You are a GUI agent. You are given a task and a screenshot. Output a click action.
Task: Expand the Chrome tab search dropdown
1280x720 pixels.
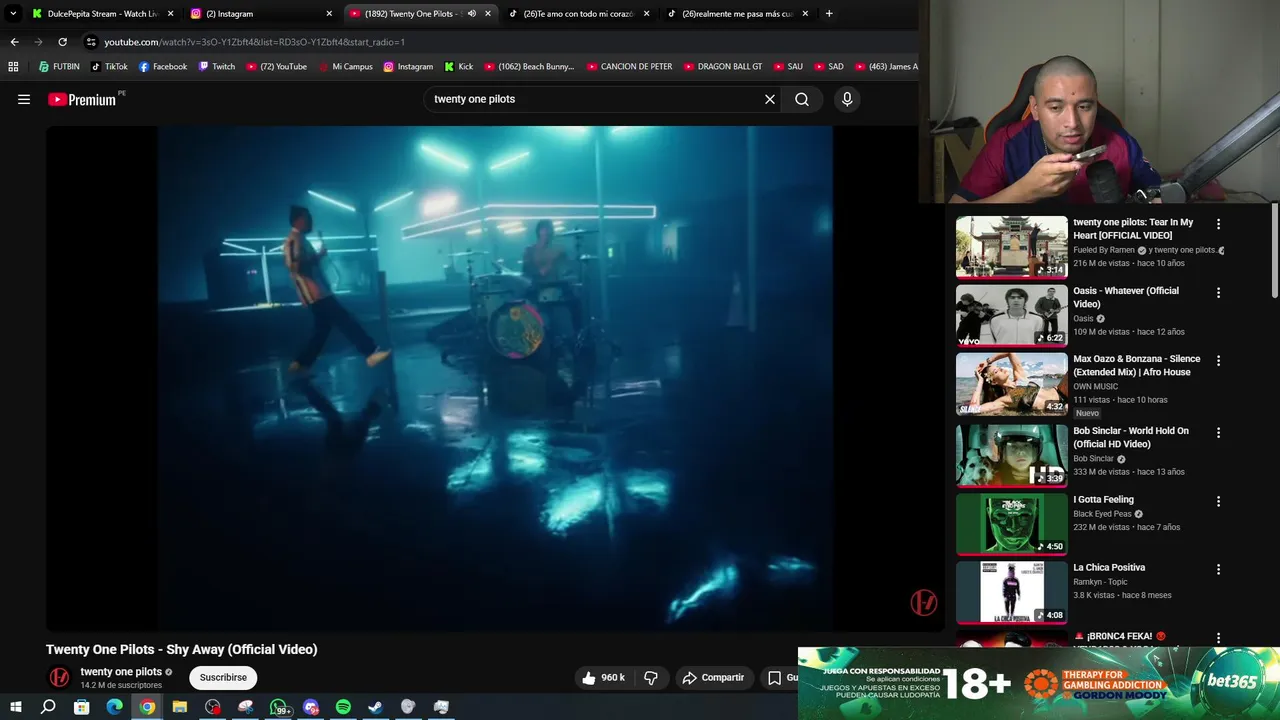coord(13,13)
